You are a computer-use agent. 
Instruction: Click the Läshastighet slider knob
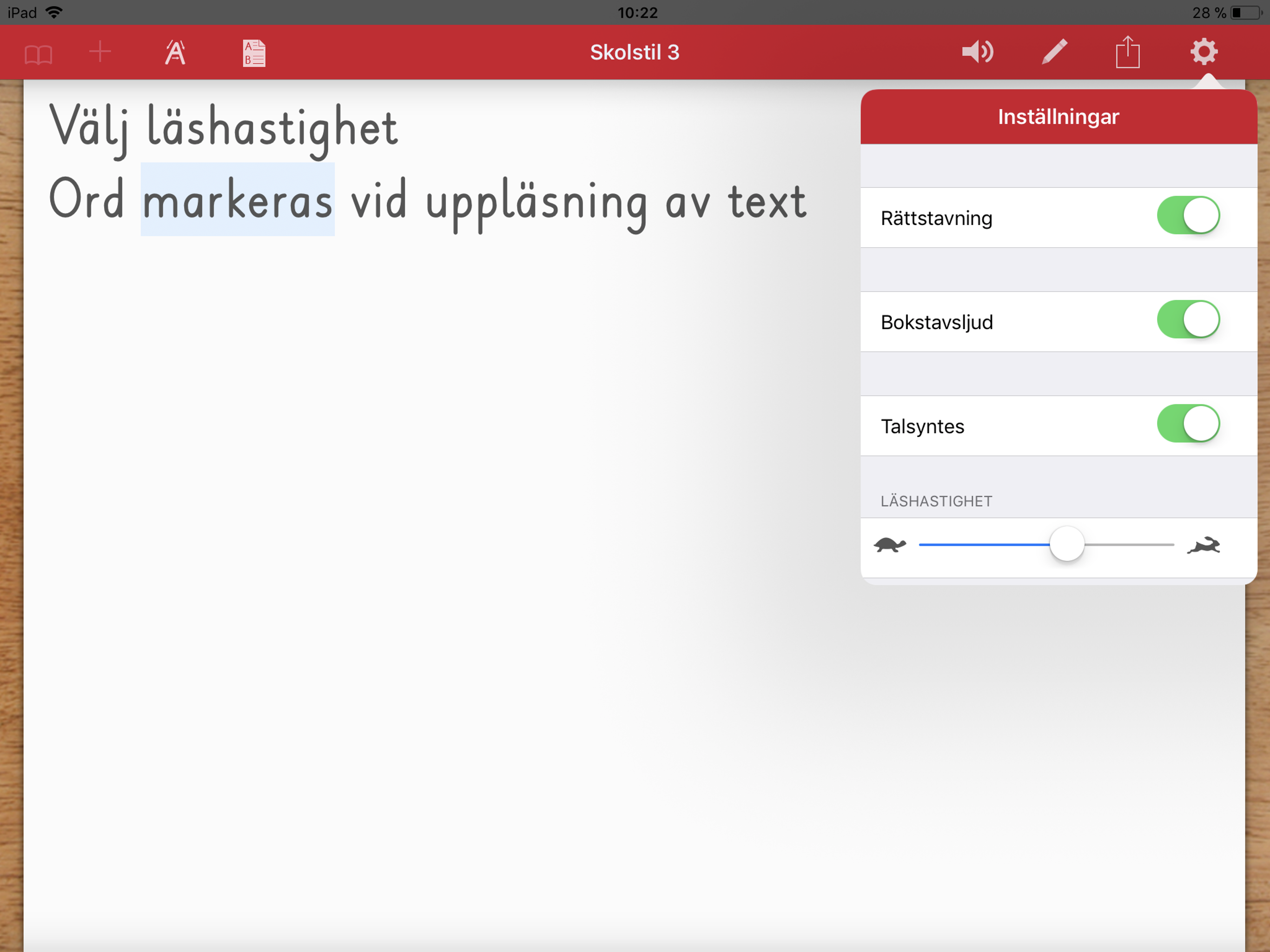tap(1067, 544)
